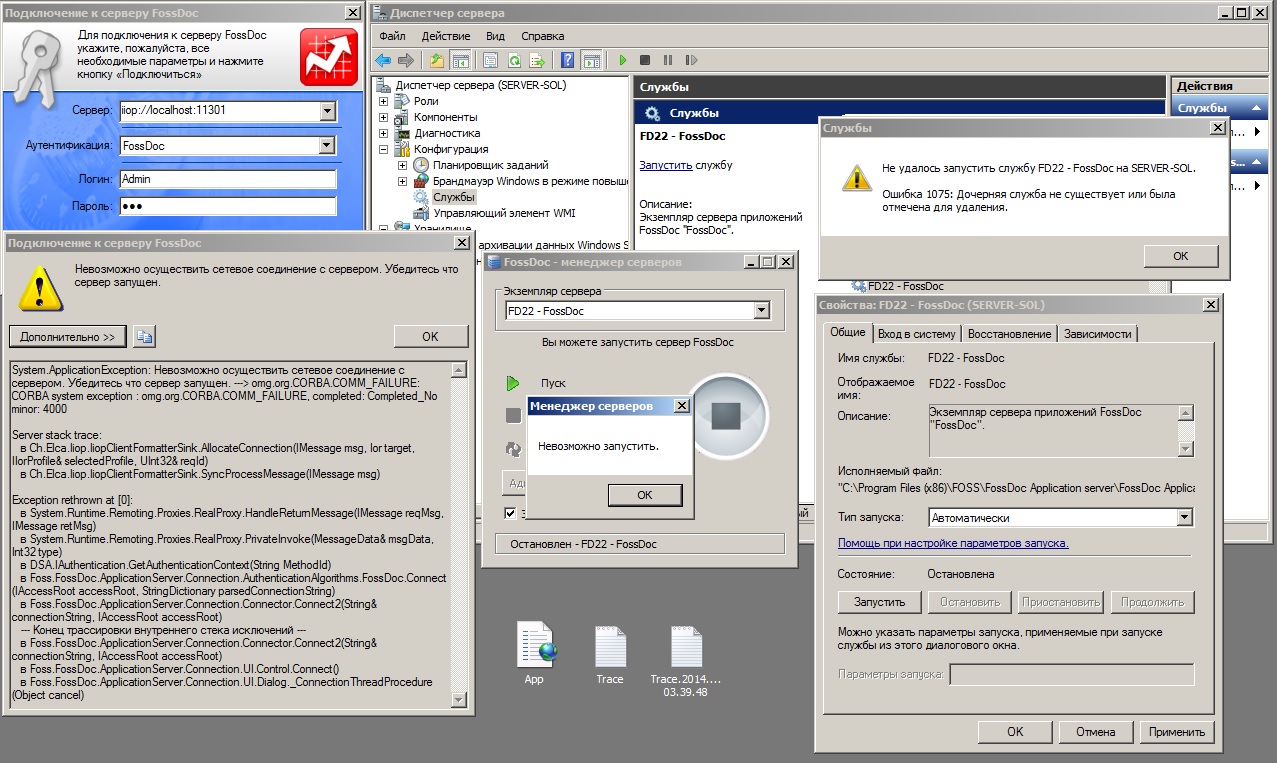The width and height of the screenshot is (1277, 763).
Task: Click the stop service square toolbar icon
Action: [645, 60]
